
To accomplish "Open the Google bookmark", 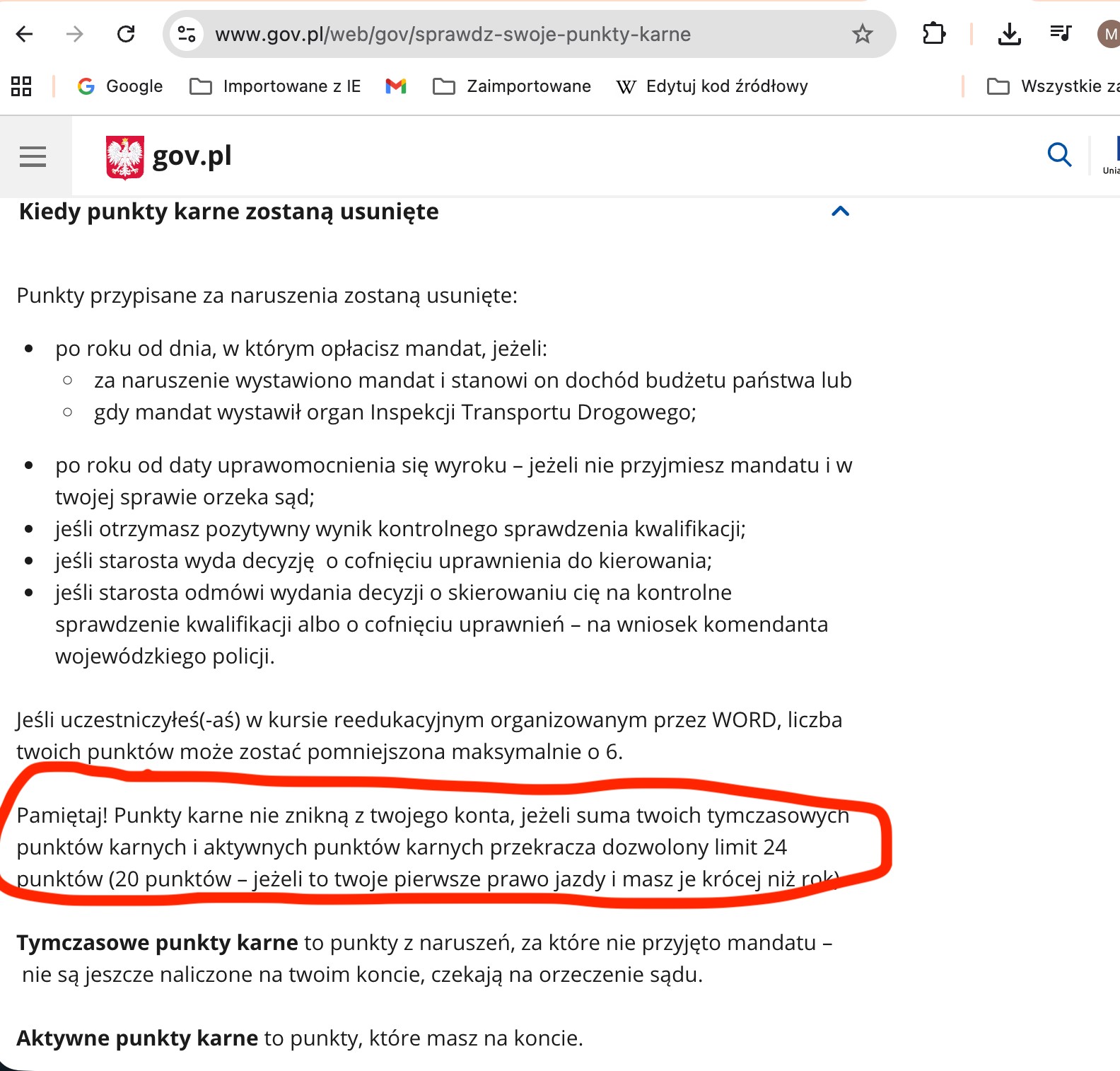I will [x=120, y=86].
